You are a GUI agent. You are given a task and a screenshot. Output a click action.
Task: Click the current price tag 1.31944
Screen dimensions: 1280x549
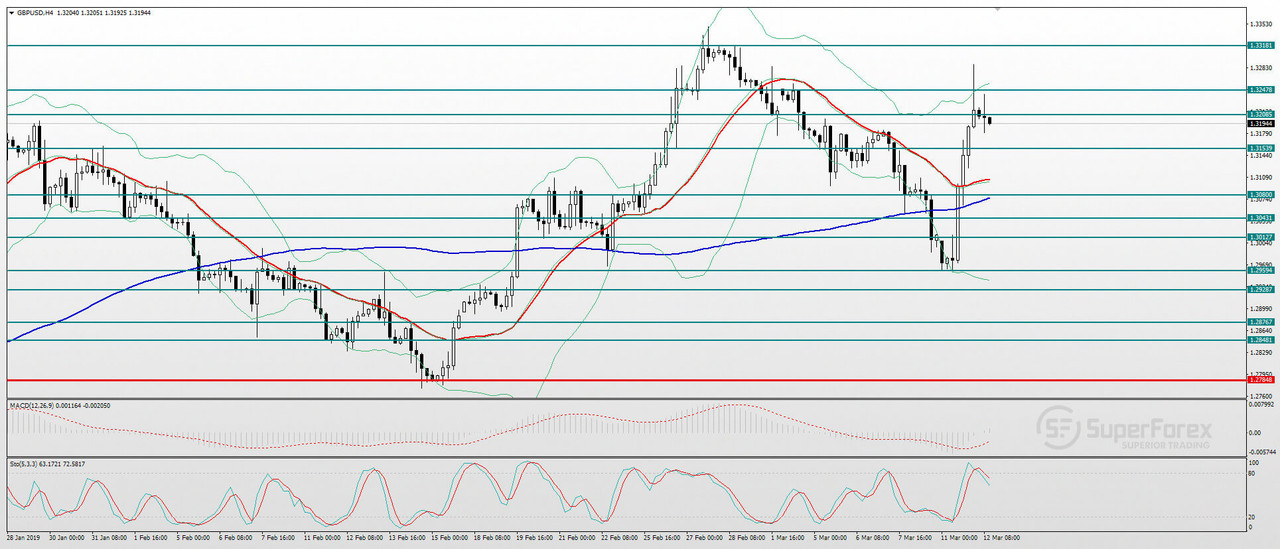pyautogui.click(x=1260, y=123)
